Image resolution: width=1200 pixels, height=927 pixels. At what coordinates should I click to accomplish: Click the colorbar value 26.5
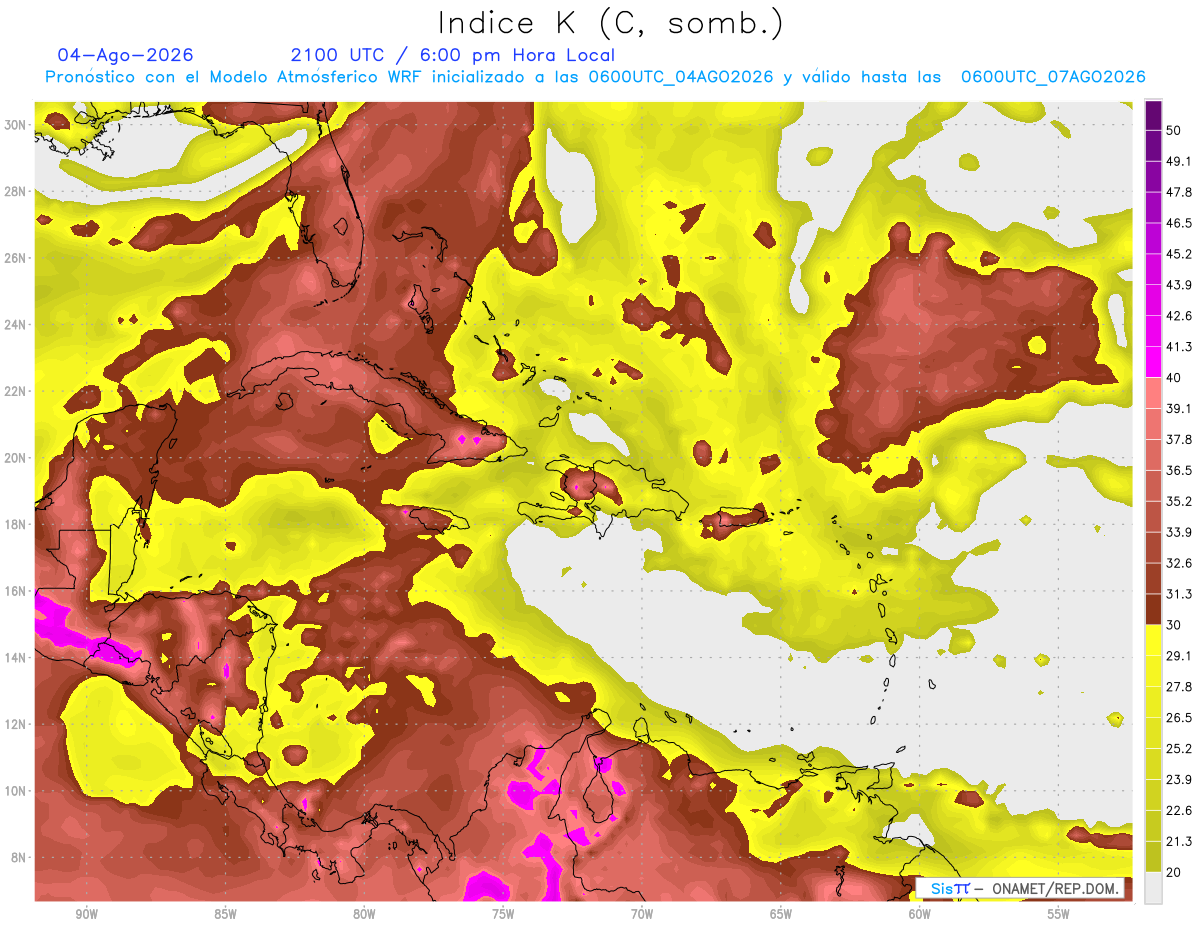point(1178,718)
